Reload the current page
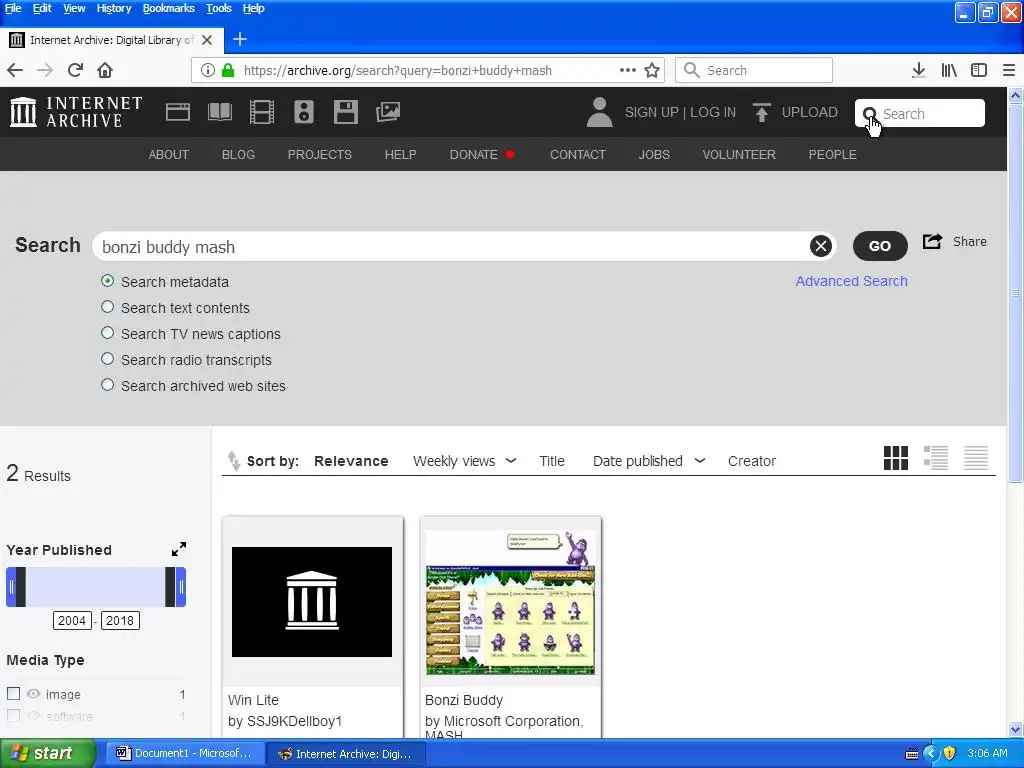Image resolution: width=1024 pixels, height=768 pixels. pos(75,70)
